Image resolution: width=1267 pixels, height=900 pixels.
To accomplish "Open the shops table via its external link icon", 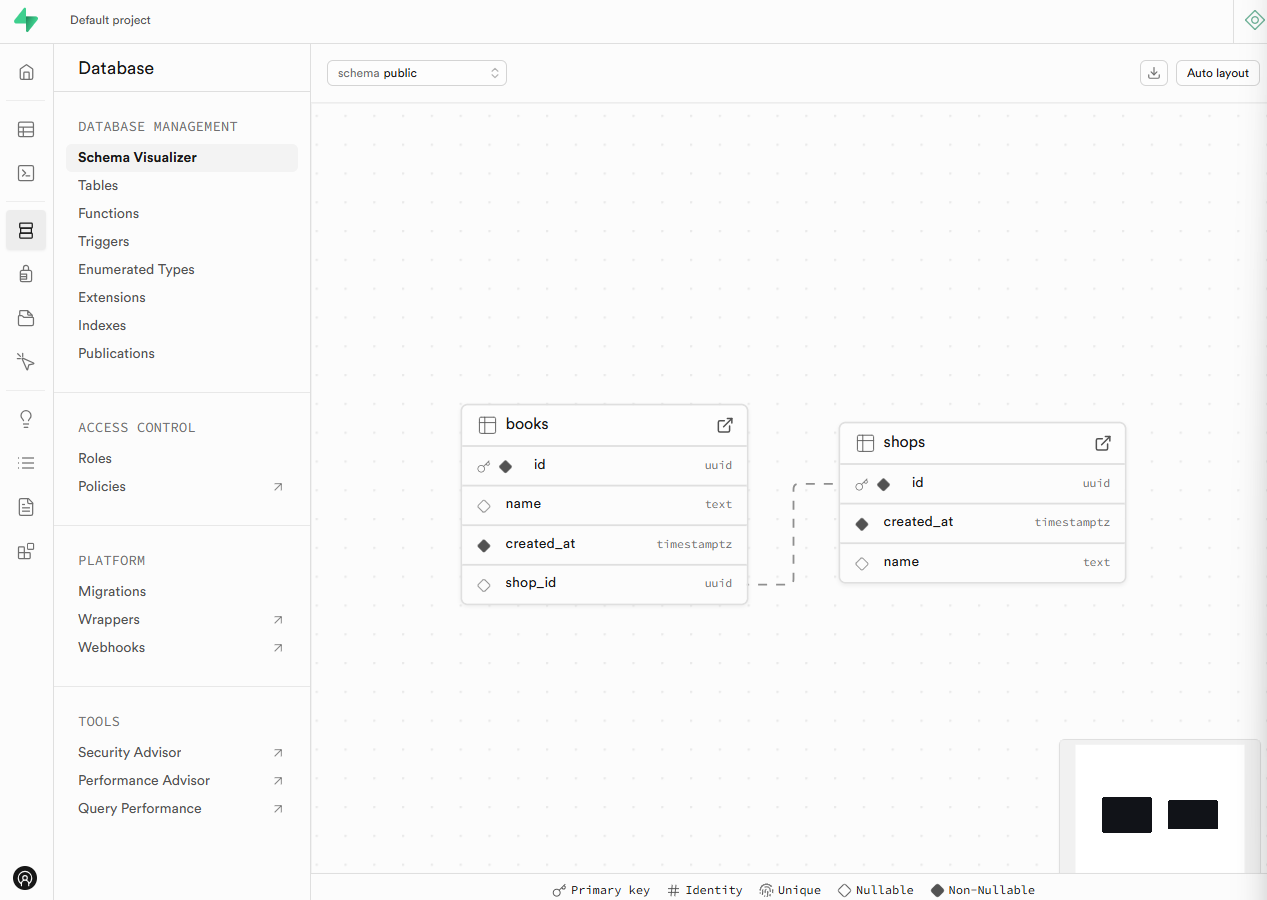I will point(1102,443).
